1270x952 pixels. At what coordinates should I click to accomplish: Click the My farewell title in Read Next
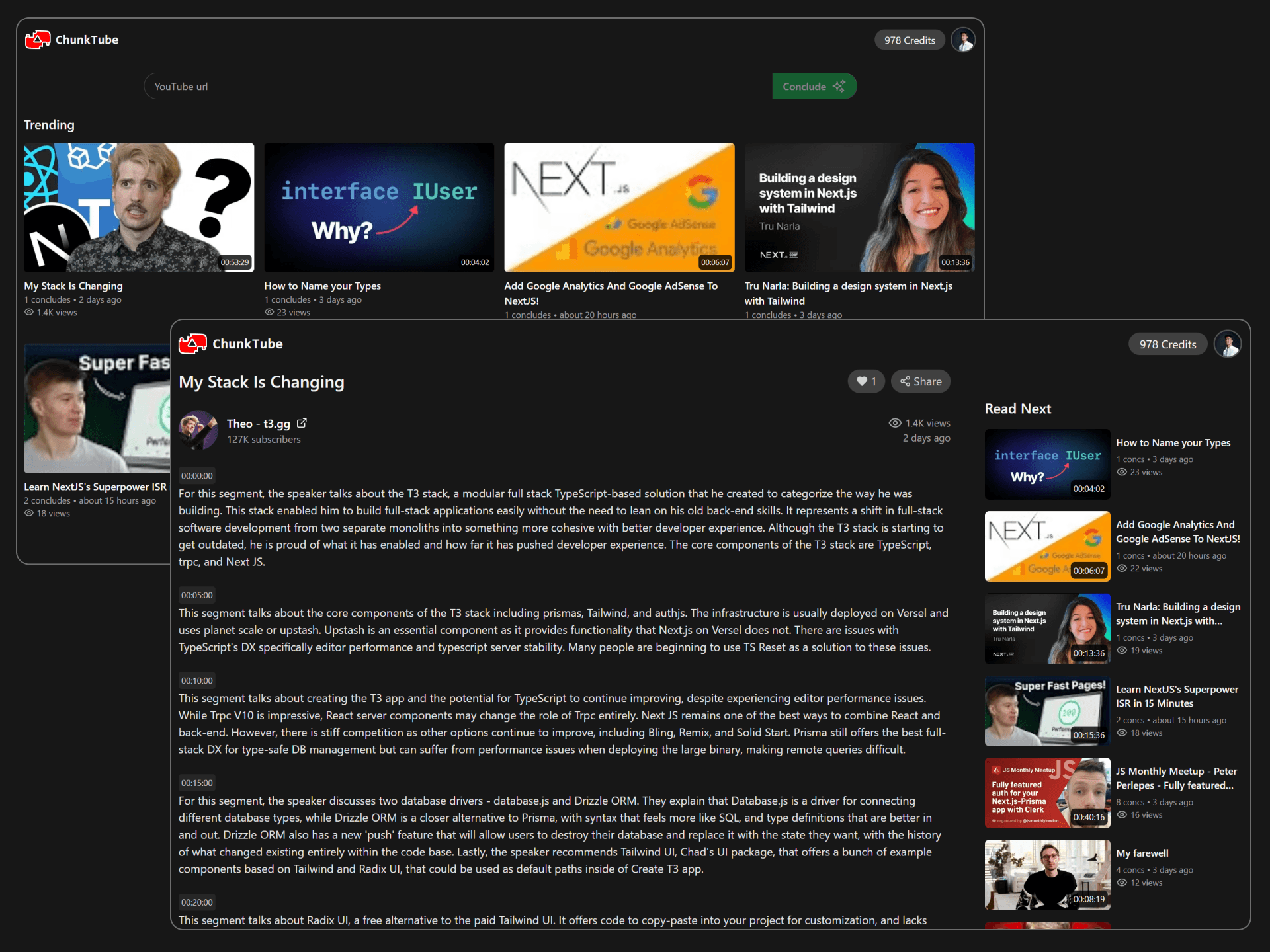pos(1142,853)
